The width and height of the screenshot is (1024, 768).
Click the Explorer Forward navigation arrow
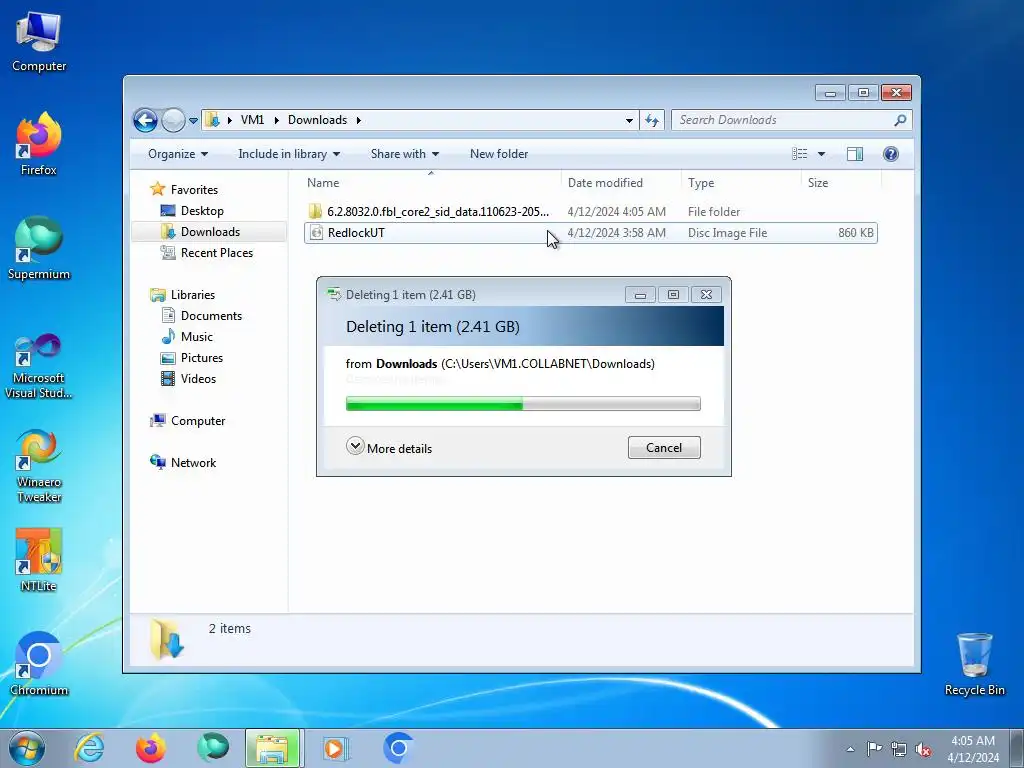pyautogui.click(x=173, y=120)
